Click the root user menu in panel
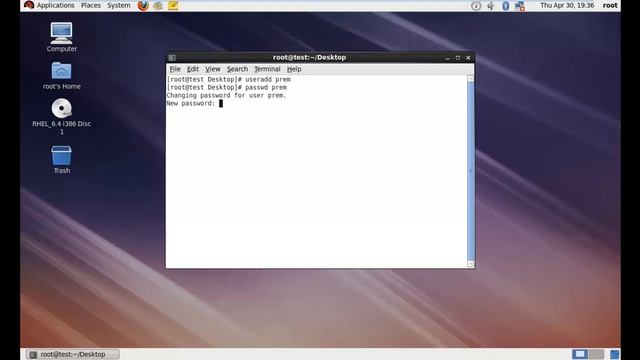Screen dimensions: 640x360 (x=610, y=5)
